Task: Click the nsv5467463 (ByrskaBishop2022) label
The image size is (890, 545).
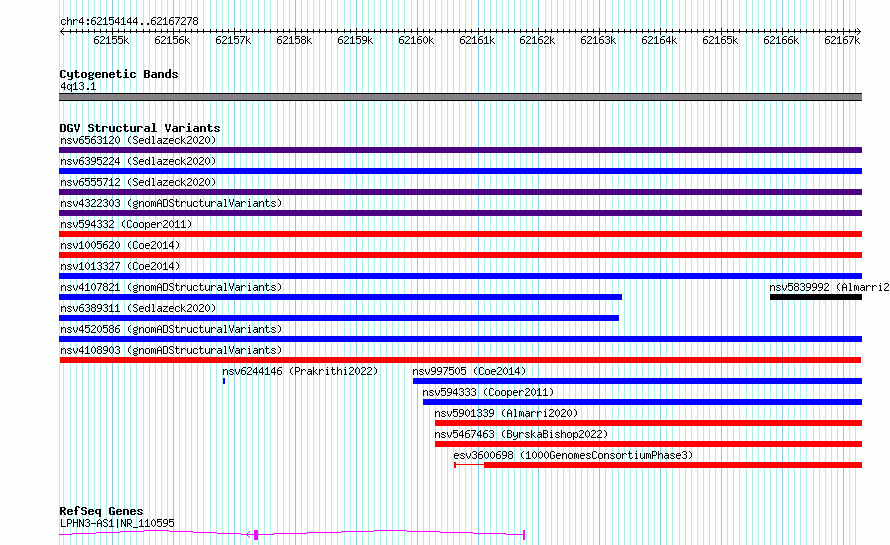Action: 521,434
